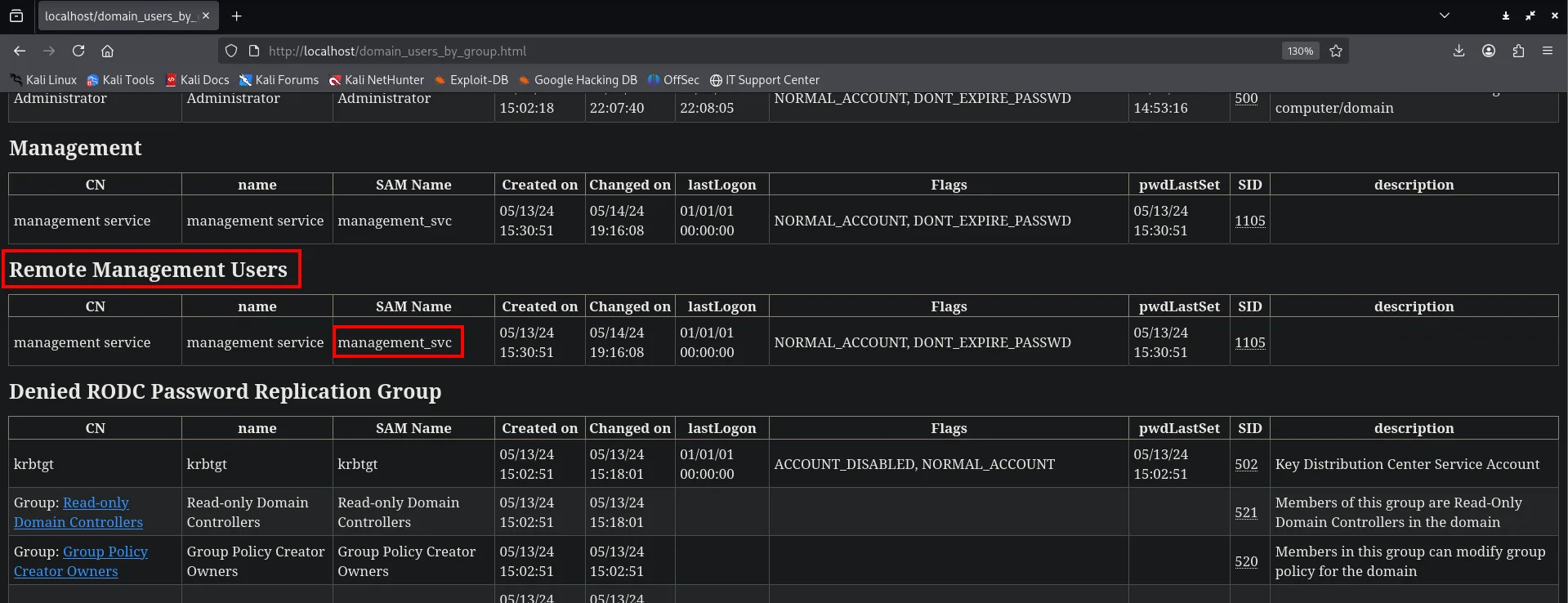Open the extensions panel
1568x603 pixels.
point(1518,51)
